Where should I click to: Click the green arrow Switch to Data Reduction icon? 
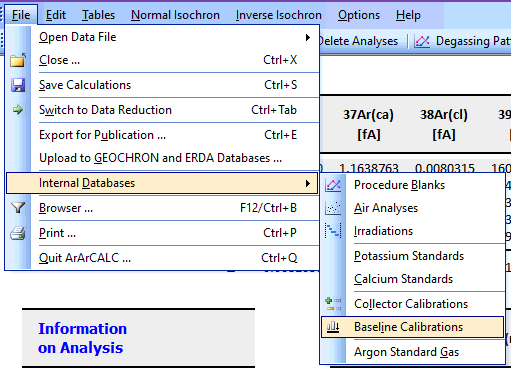[18, 109]
